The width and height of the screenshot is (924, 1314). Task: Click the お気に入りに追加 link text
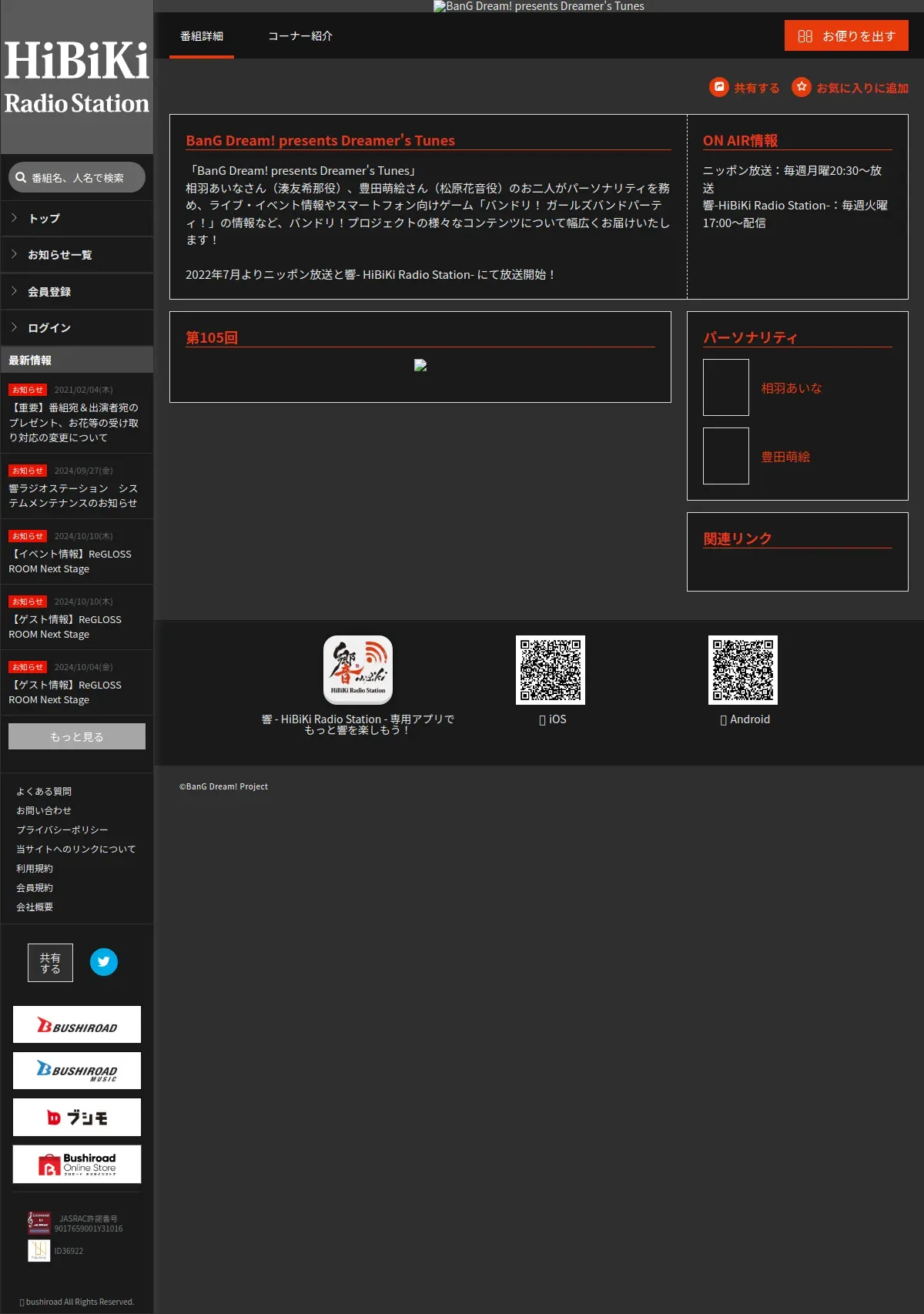pos(862,88)
